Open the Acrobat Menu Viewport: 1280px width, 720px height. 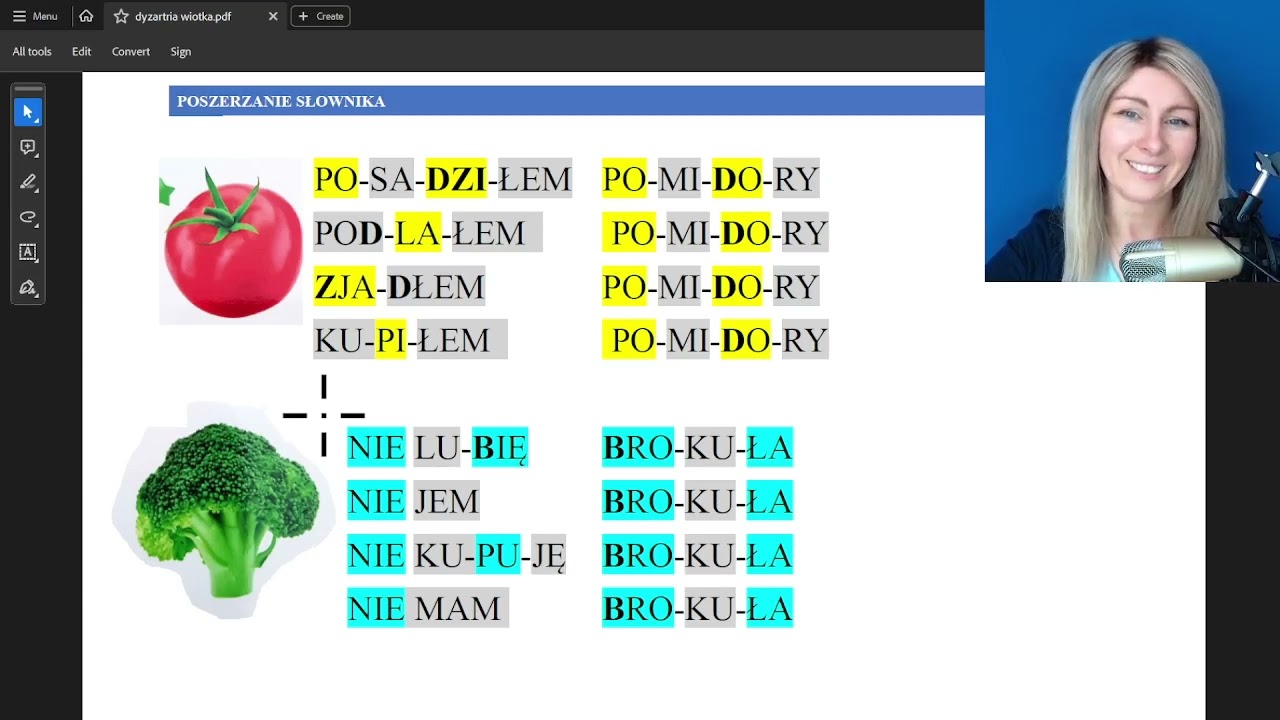(35, 16)
